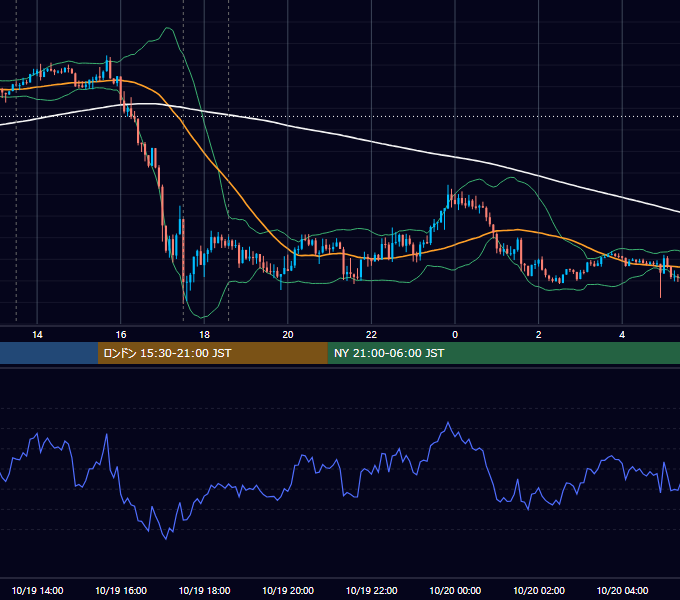
Task: Click the 10/19 14:00 time label
Action: click(x=37, y=590)
